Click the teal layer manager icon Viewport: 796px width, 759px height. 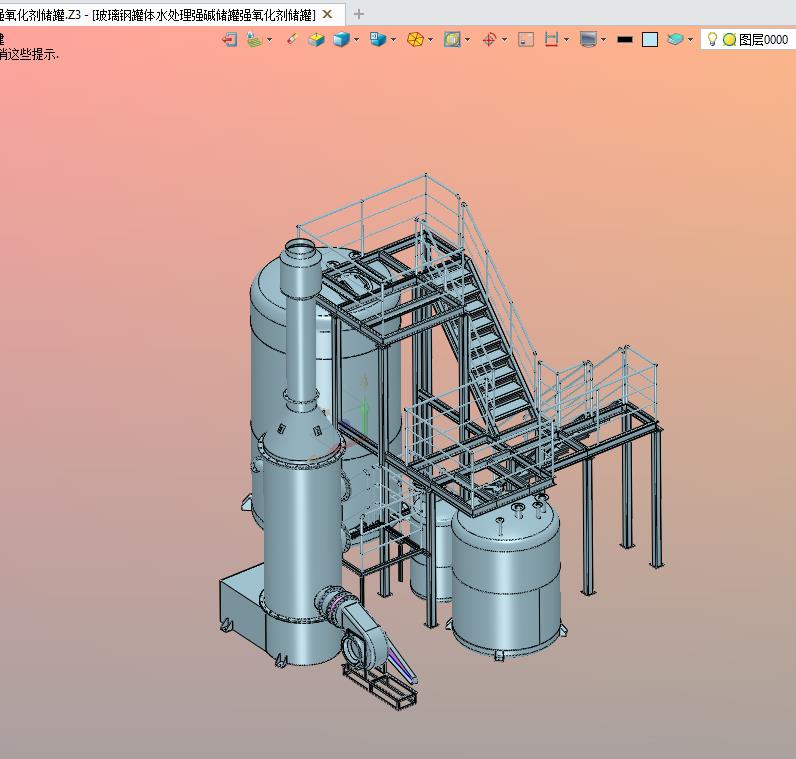675,40
